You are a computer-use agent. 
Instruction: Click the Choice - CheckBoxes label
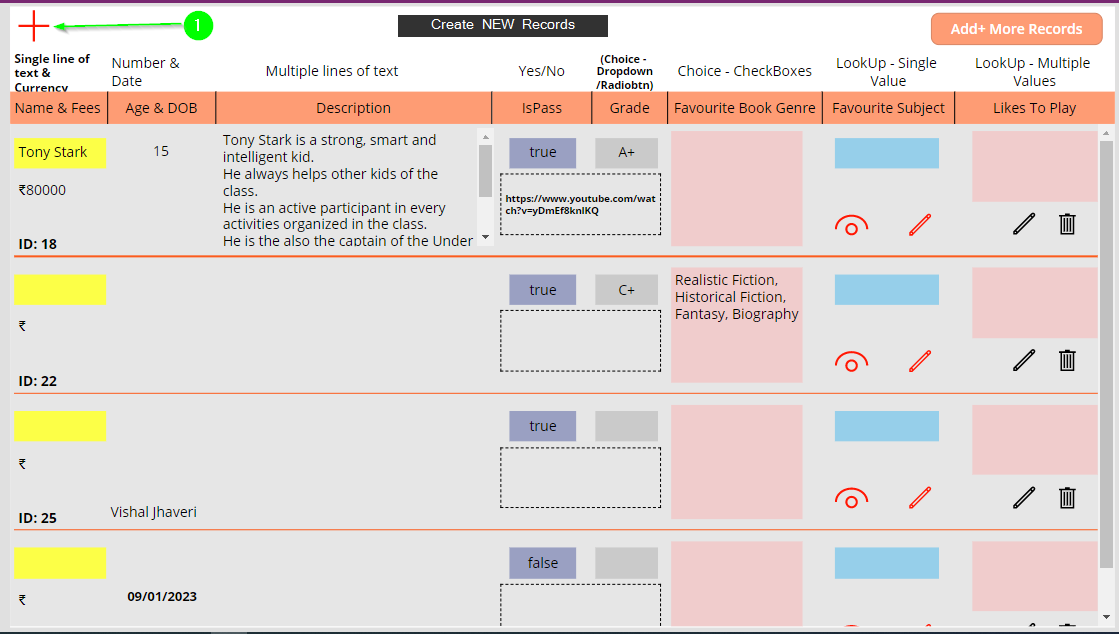click(x=744, y=71)
